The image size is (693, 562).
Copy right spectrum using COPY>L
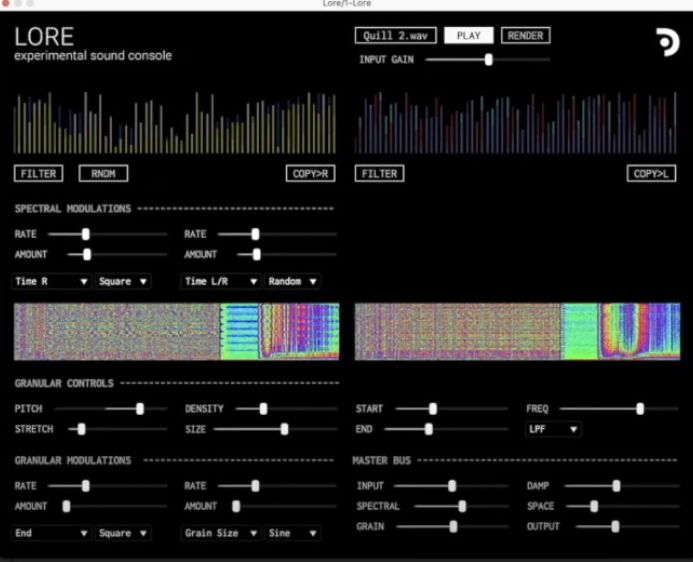(x=654, y=173)
